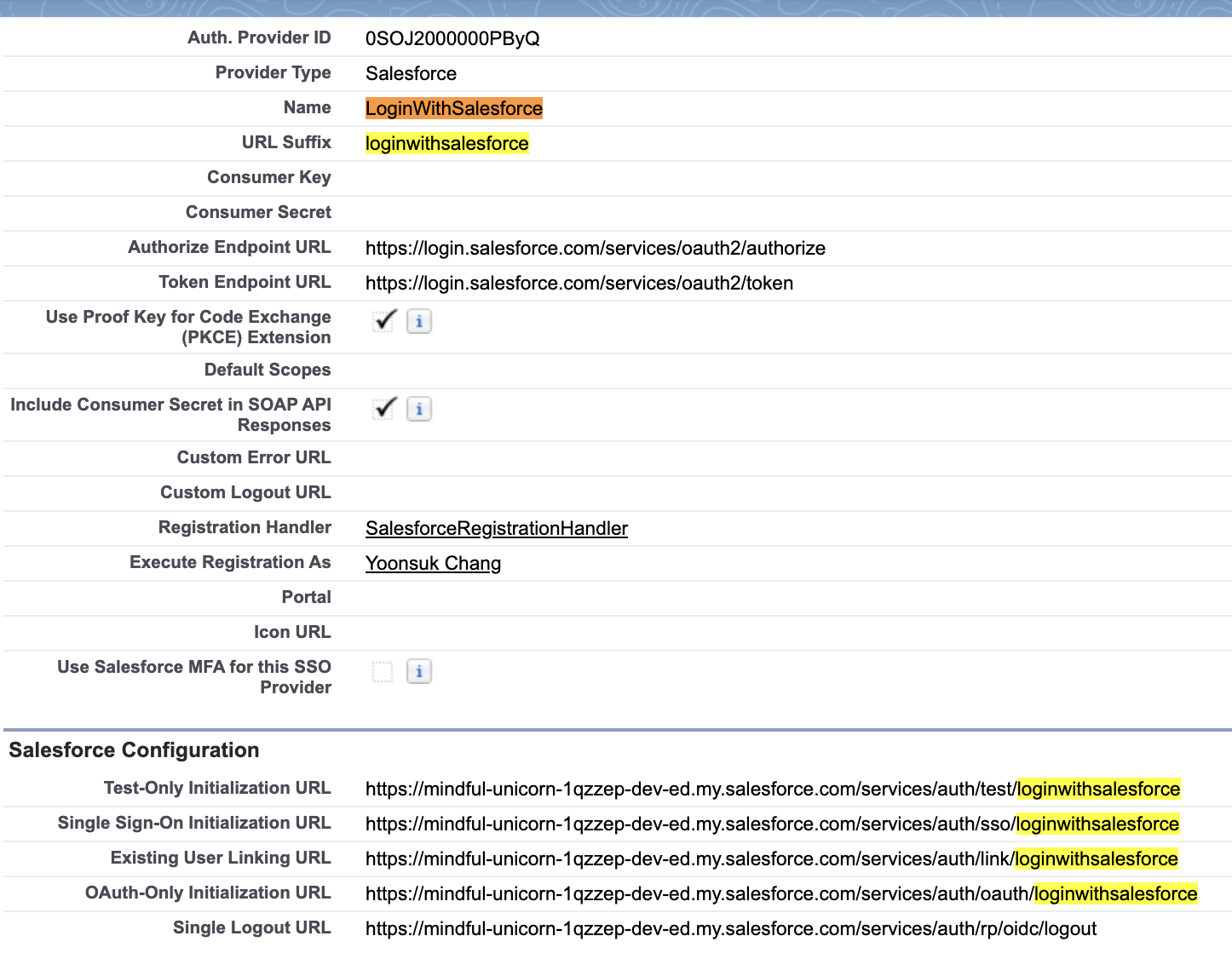Click the Single Logout URL text
Viewport: 1232px width, 959px height.
(730, 928)
